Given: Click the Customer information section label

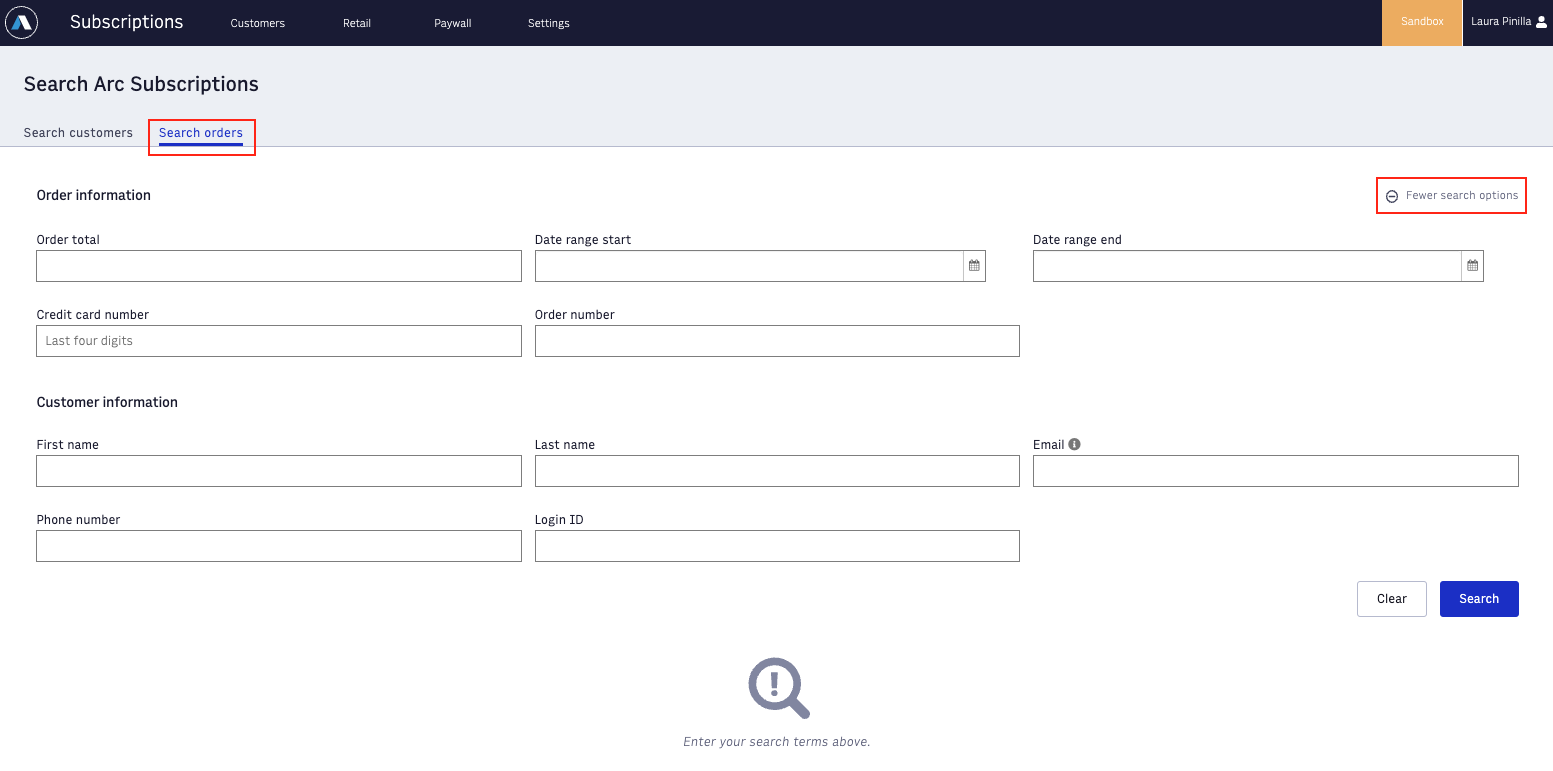Looking at the screenshot, I should [107, 403].
